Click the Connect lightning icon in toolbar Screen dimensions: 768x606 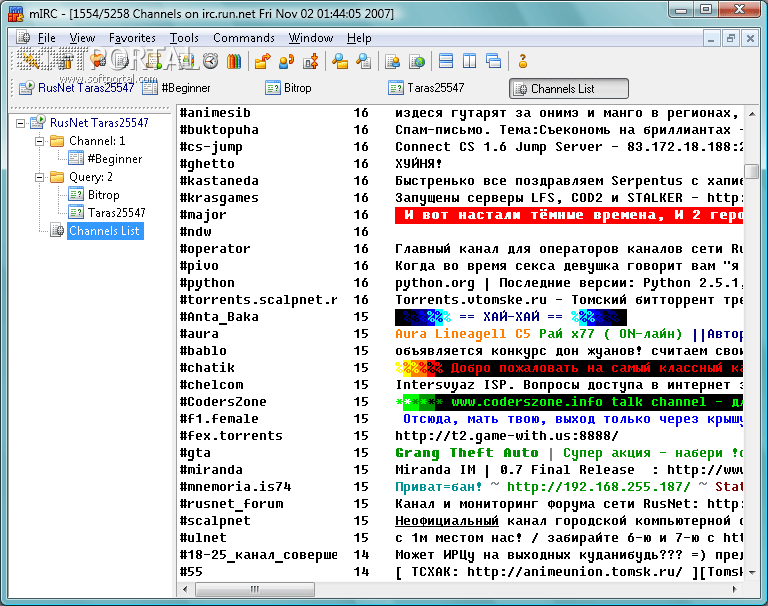tap(30, 62)
